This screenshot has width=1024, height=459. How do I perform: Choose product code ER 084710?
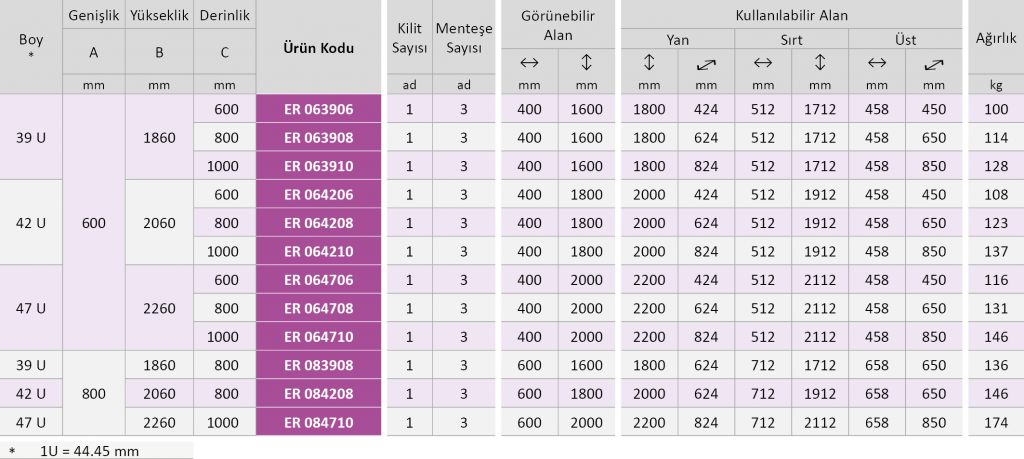[x=319, y=423]
